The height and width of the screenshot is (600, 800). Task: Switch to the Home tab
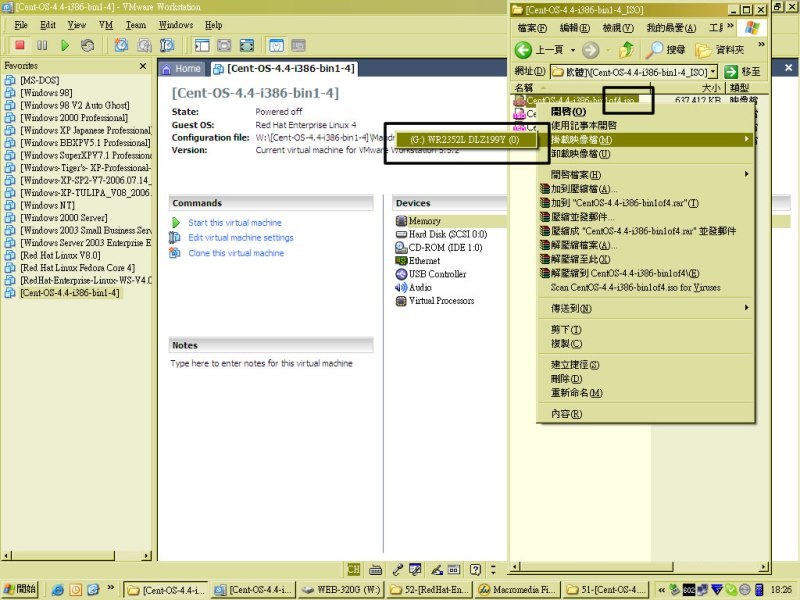(x=182, y=69)
